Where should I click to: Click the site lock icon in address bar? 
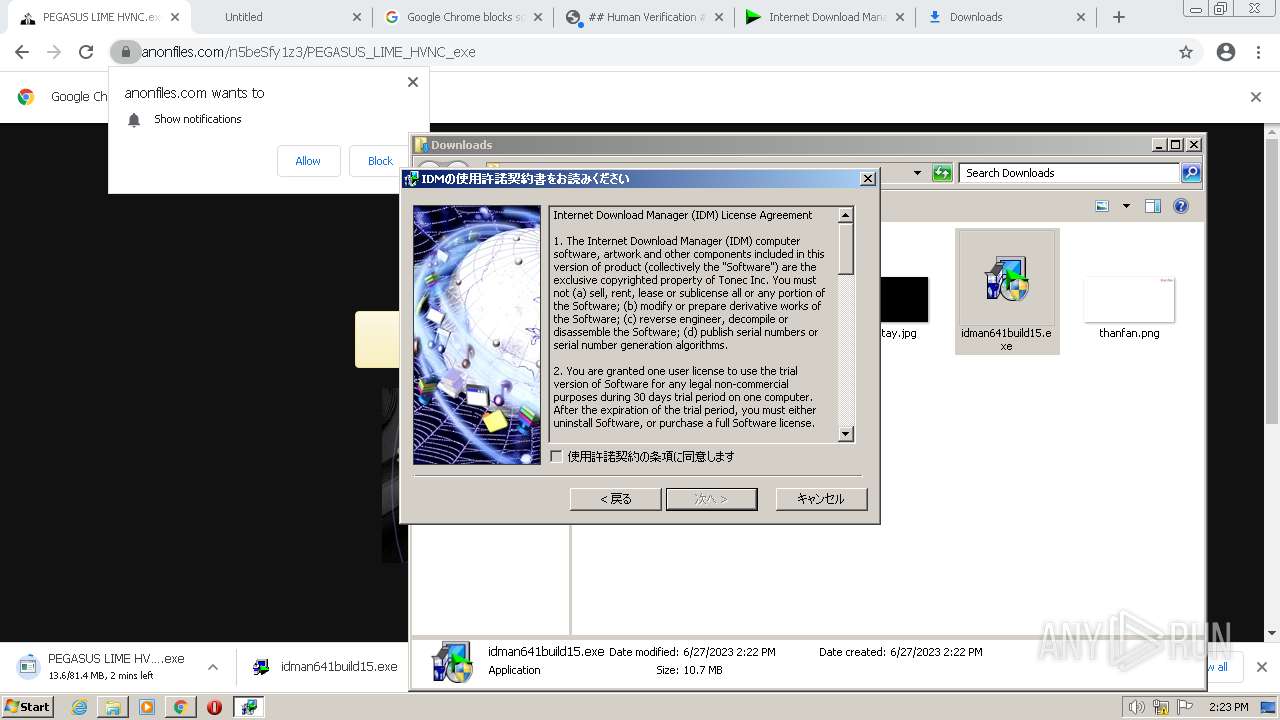tap(125, 52)
